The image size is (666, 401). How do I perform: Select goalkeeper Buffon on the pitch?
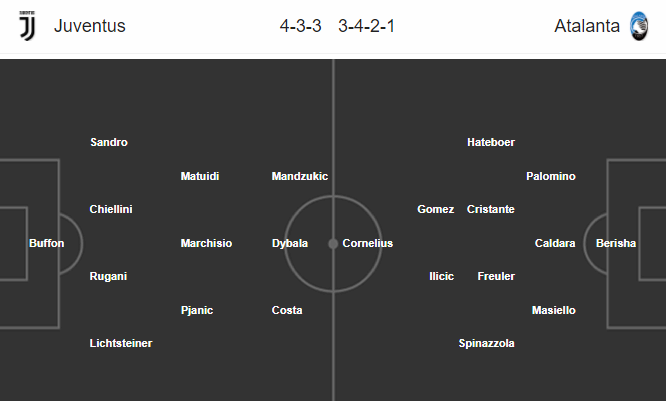point(47,243)
